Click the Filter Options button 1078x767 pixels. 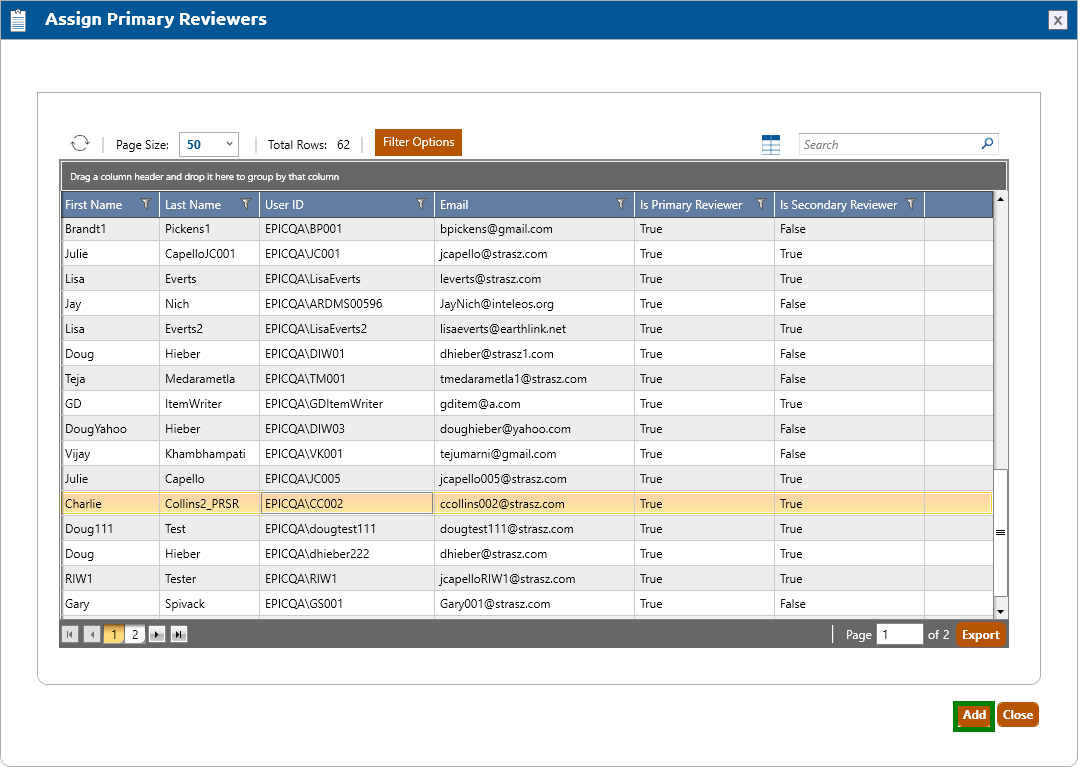click(x=418, y=142)
